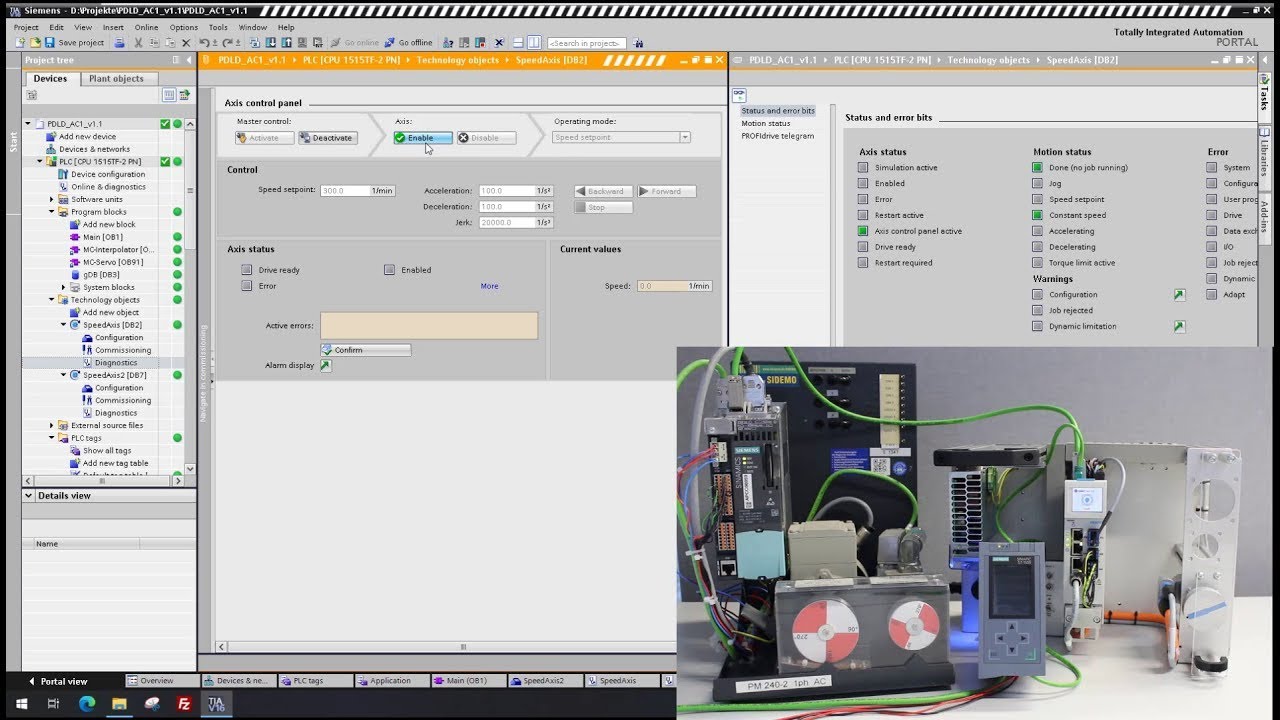Select Status and error bits entry
The height and width of the screenshot is (720, 1280).
click(x=778, y=111)
